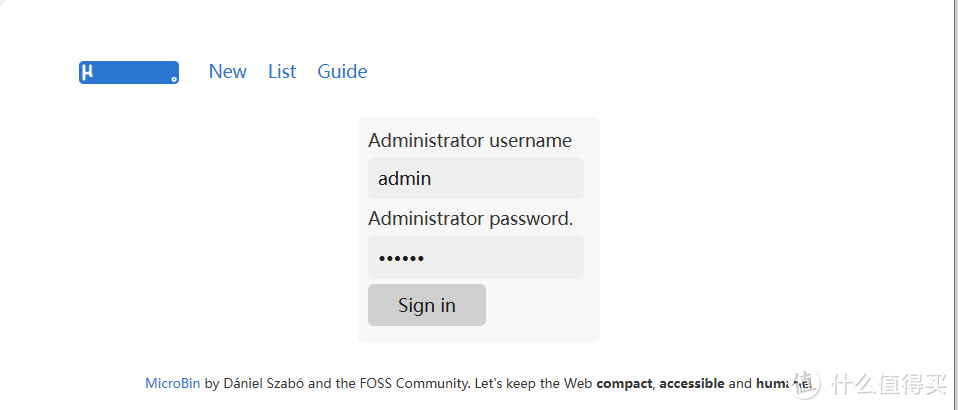This screenshot has height=410, width=958.
Task: Follow the MicroBin link in the footer
Action: click(x=172, y=383)
